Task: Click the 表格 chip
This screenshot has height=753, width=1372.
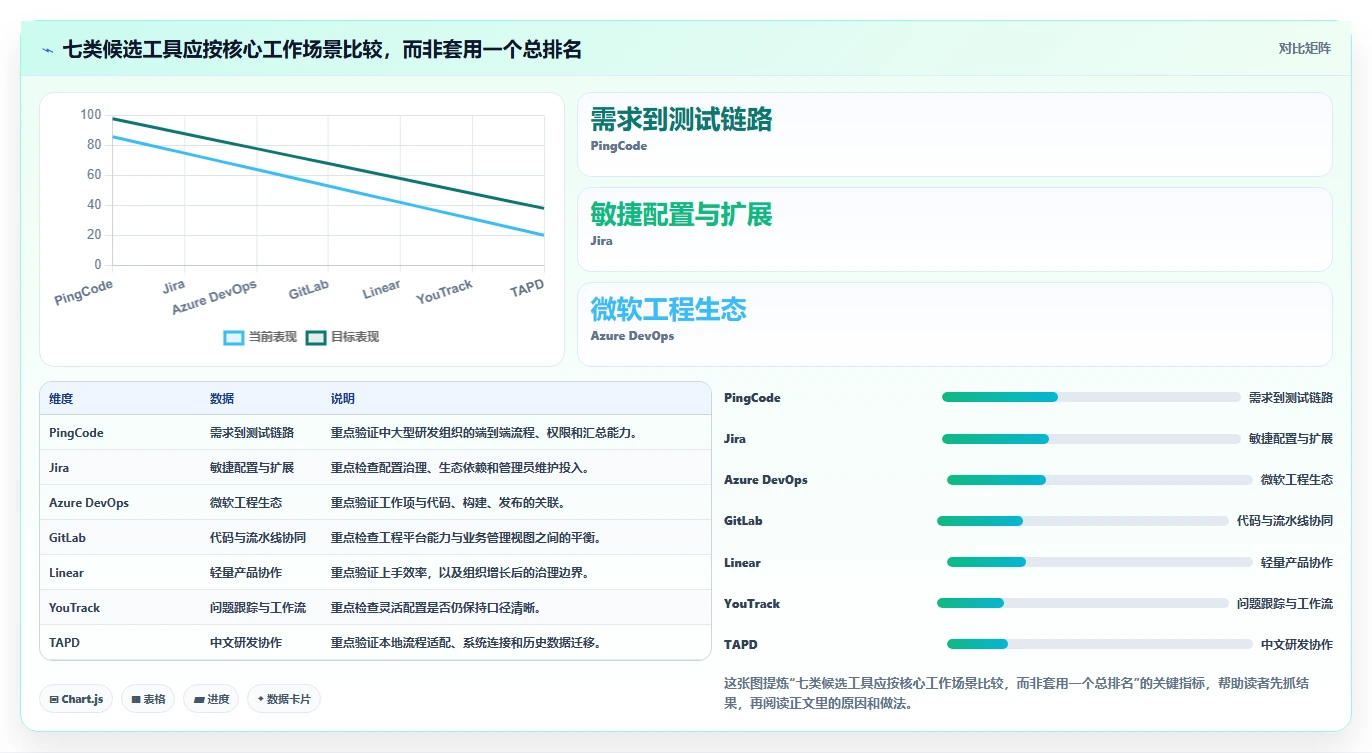Action: [148, 699]
